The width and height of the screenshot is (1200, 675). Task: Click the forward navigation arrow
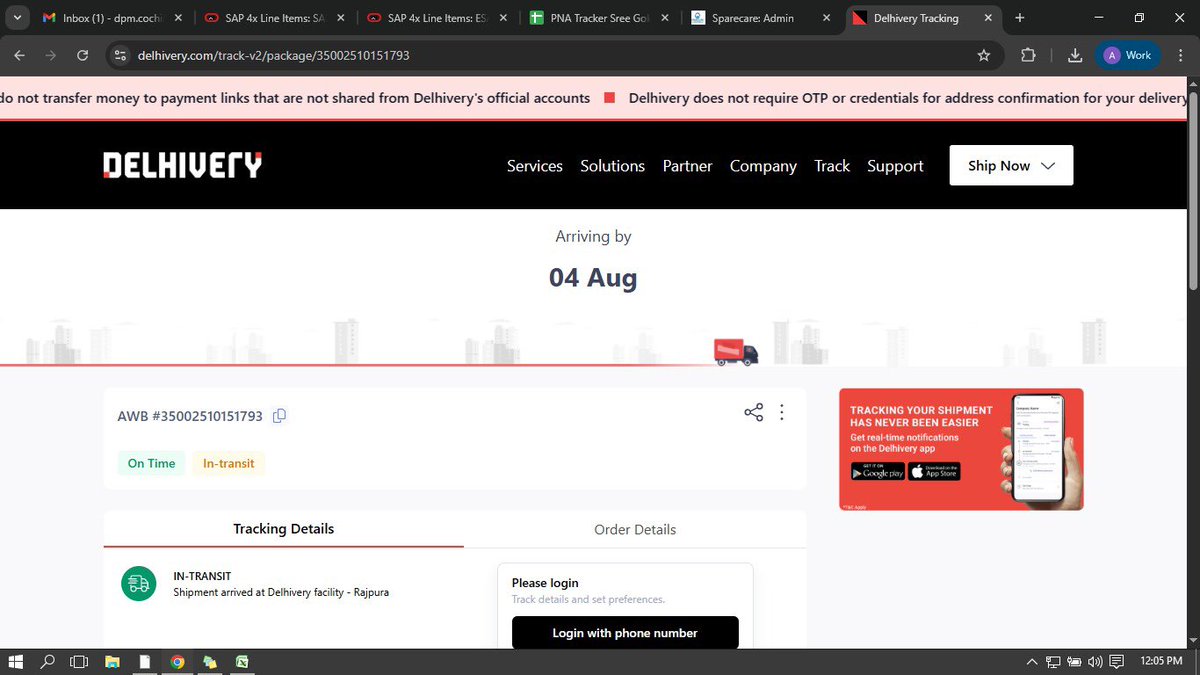[51, 55]
